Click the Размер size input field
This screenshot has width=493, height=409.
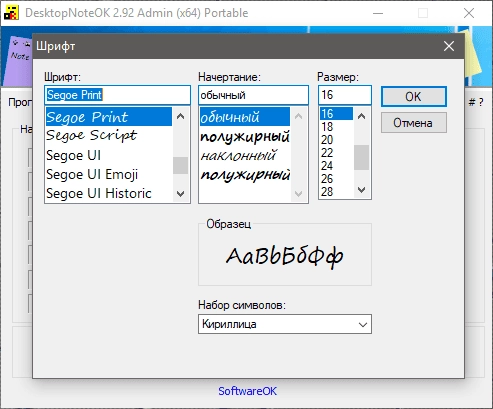click(345, 95)
